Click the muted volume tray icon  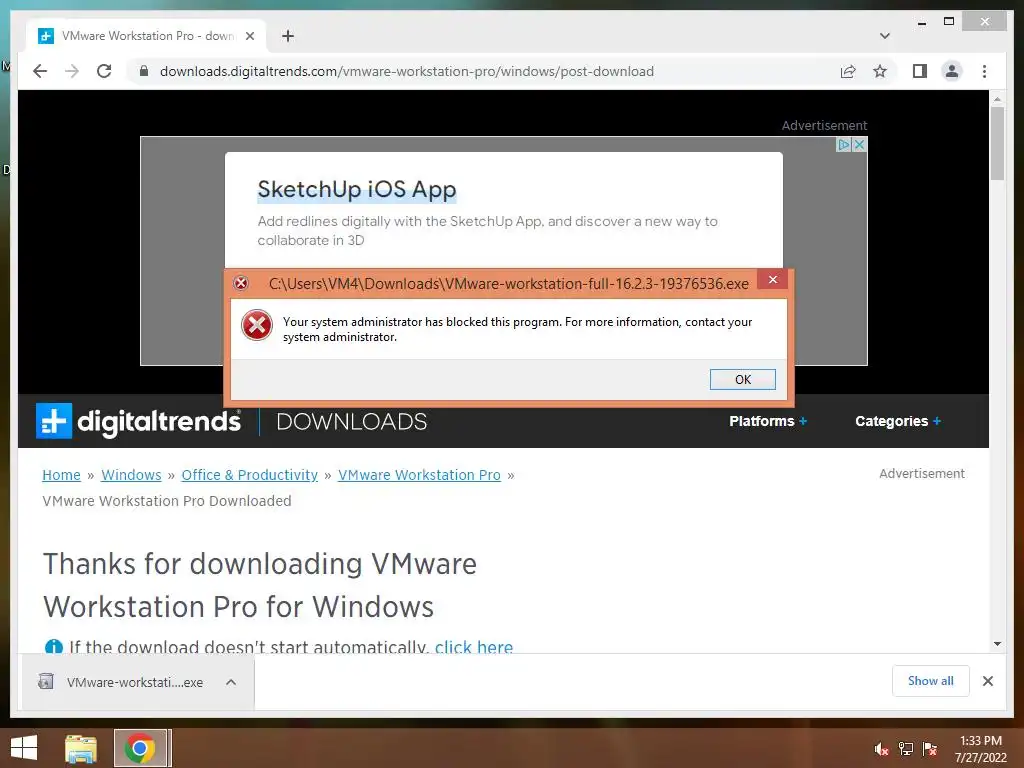click(x=881, y=749)
